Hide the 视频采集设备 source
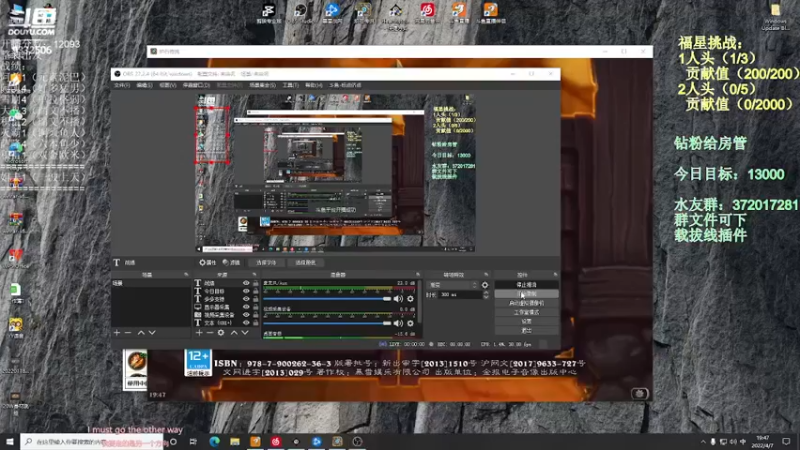Screen dimensions: 800x450 (x=246, y=315)
